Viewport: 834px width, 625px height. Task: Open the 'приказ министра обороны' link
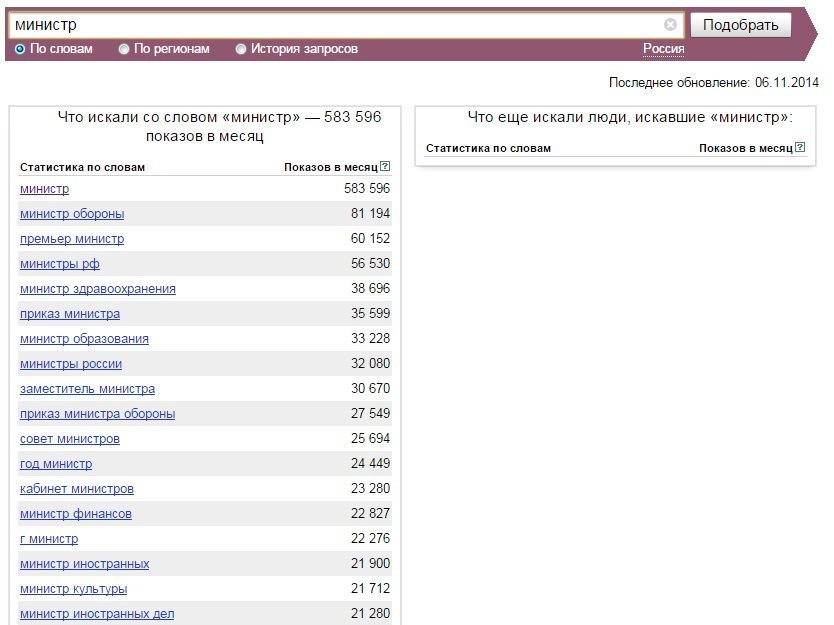coord(98,414)
